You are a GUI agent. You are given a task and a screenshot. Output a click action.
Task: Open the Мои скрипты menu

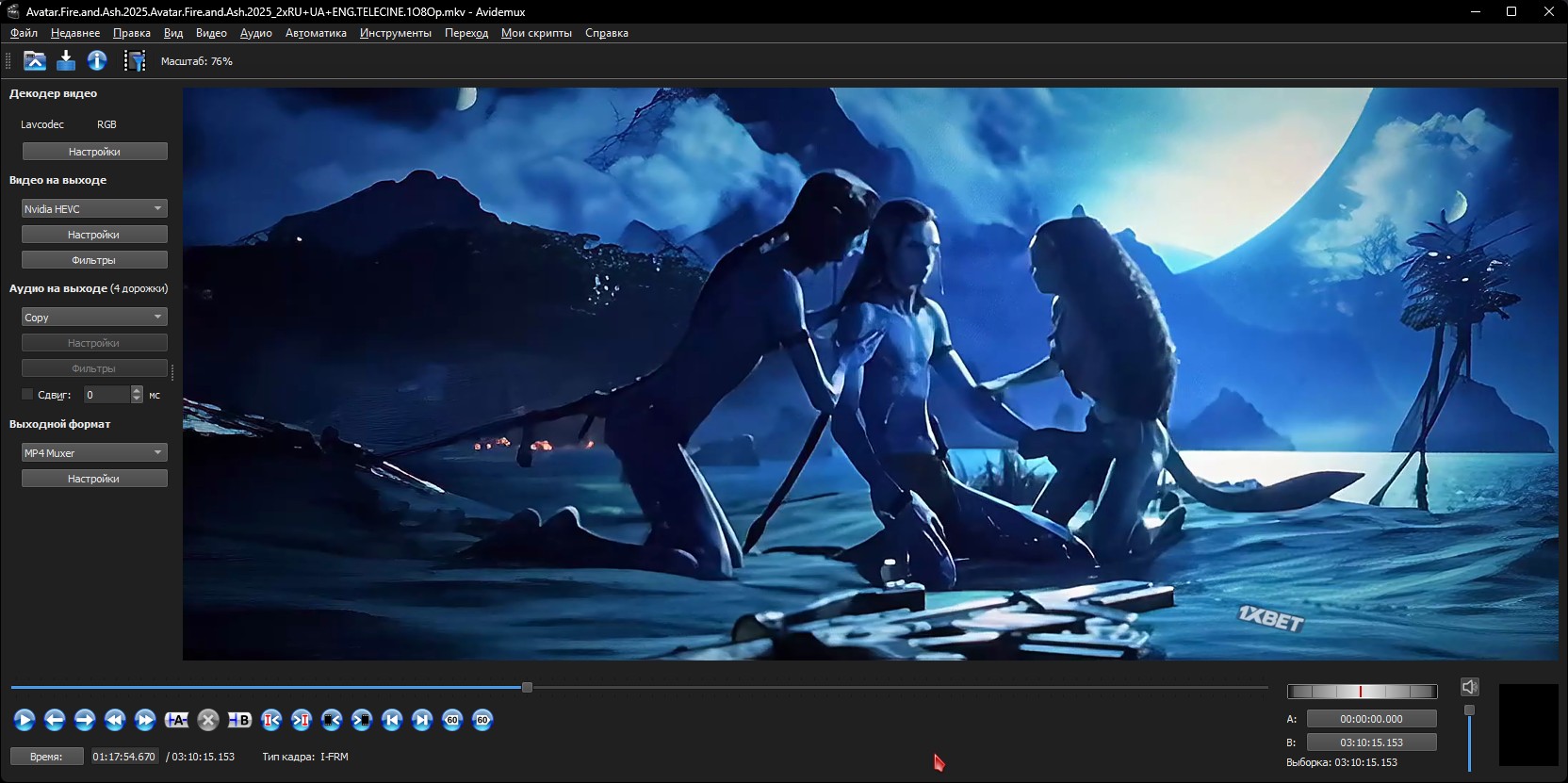coord(536,33)
